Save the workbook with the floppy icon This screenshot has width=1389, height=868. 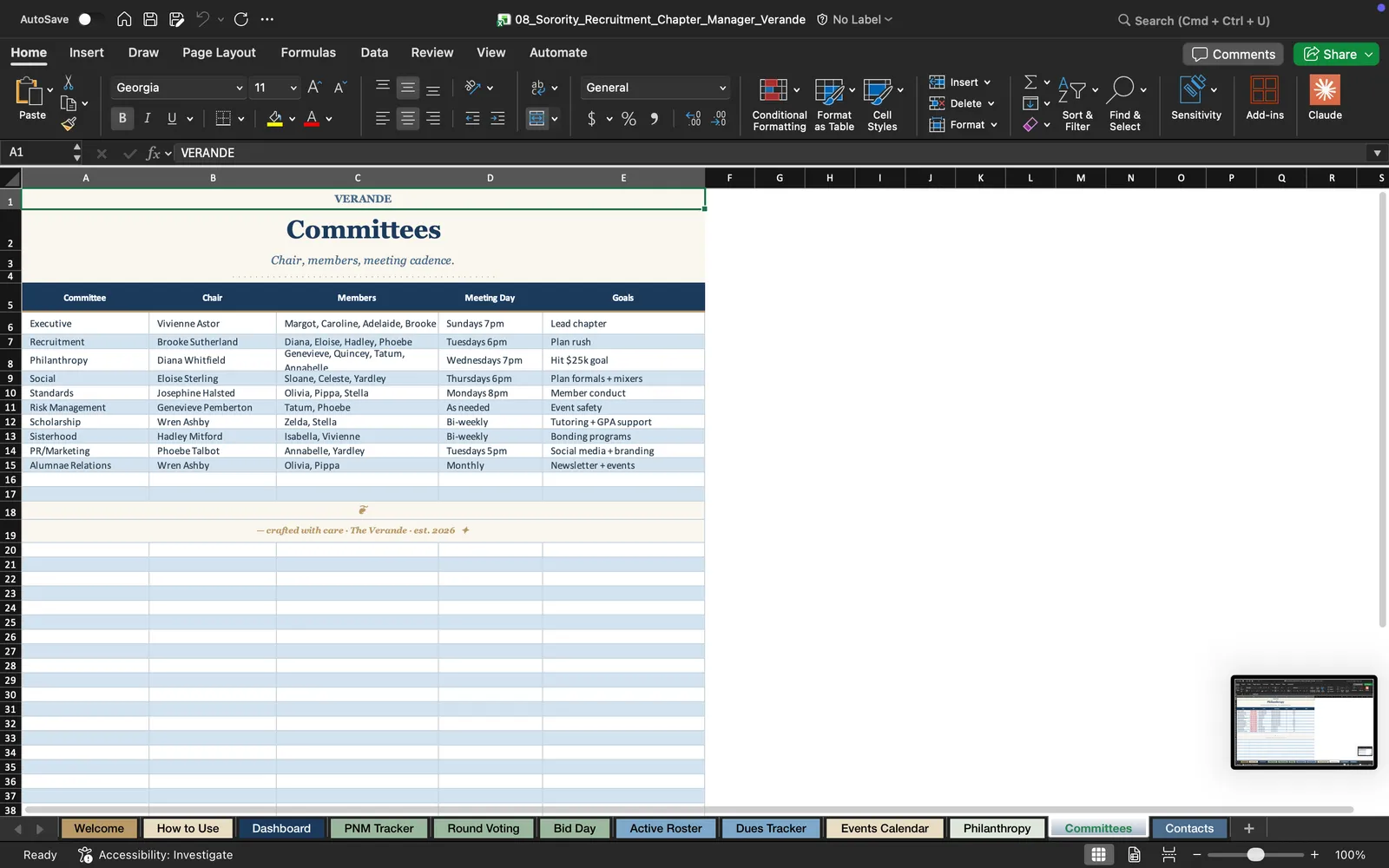(x=150, y=19)
